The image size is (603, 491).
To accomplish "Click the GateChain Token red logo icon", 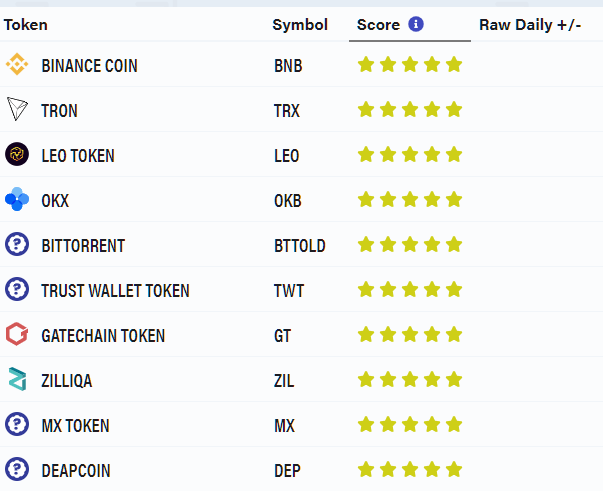I will pyautogui.click(x=17, y=334).
